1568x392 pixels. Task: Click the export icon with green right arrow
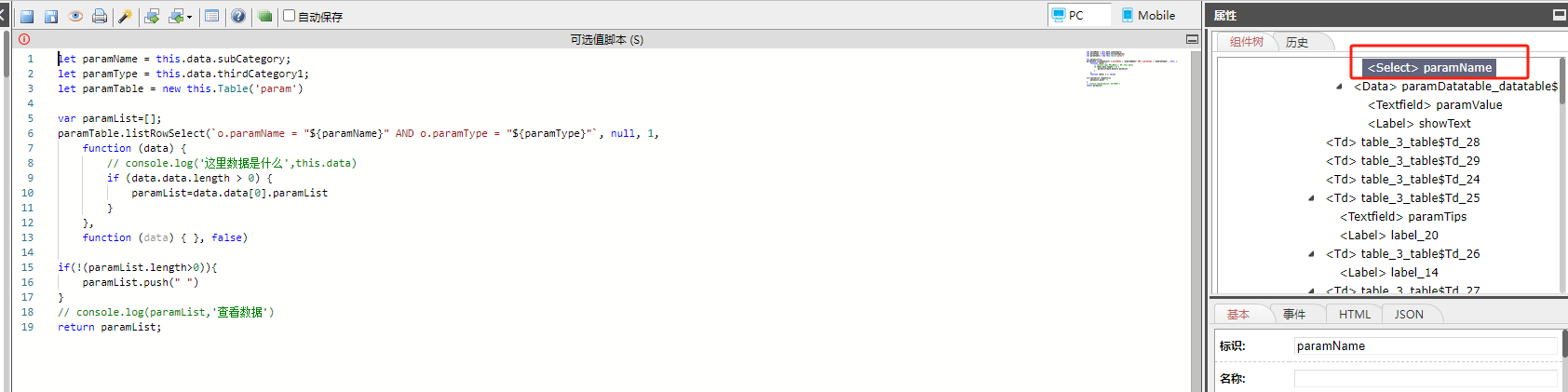tap(152, 16)
